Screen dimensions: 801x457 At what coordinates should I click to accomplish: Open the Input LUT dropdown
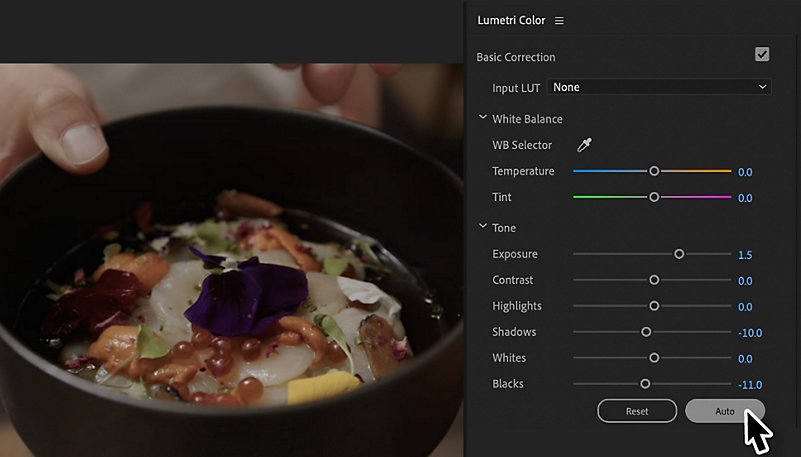pyautogui.click(x=658, y=87)
